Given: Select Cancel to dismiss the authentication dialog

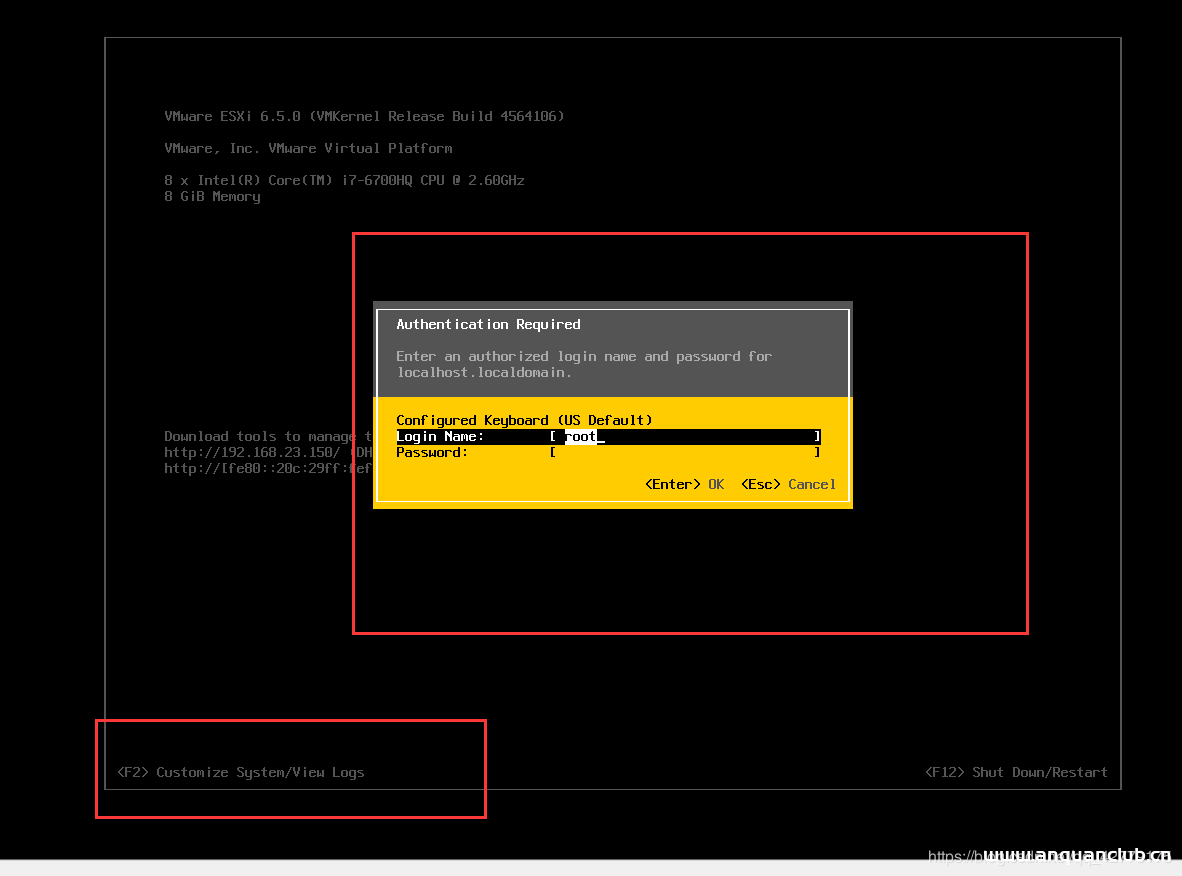Looking at the screenshot, I should pos(811,484).
